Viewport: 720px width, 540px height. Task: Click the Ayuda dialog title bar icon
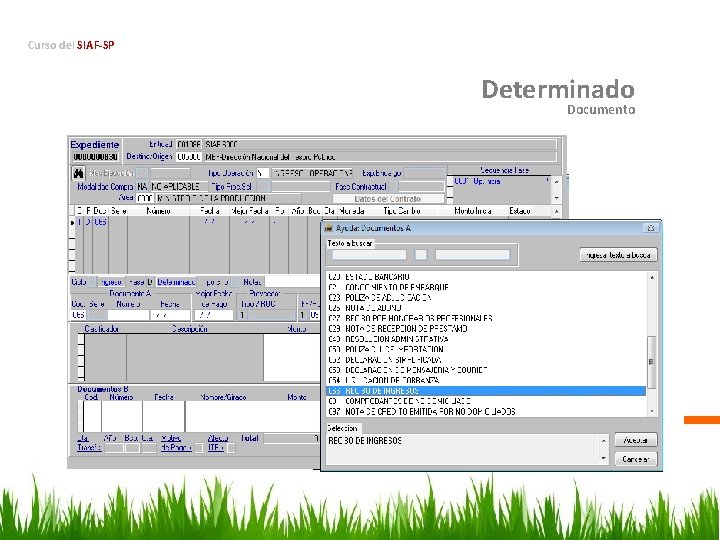pyautogui.click(x=329, y=228)
